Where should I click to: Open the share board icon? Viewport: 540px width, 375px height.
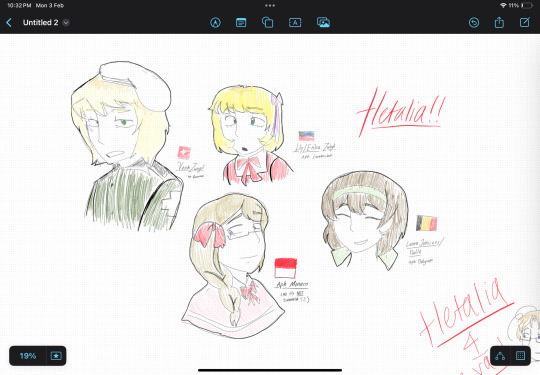499,23
